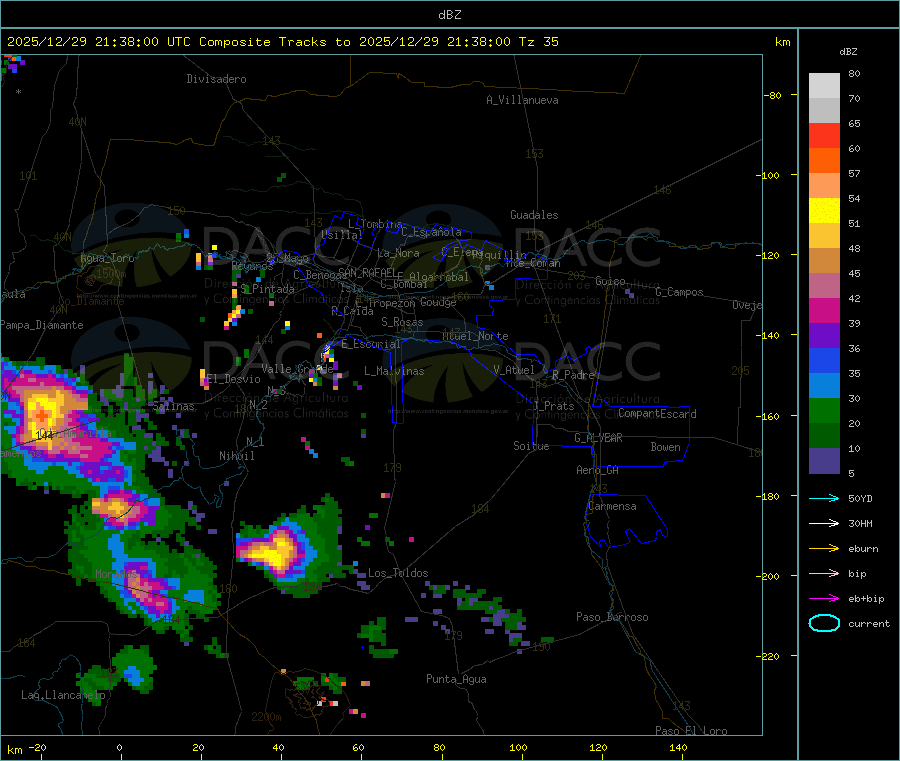Click the Lag.Llancanelo map label
The width and height of the screenshot is (900, 761).
point(63,695)
